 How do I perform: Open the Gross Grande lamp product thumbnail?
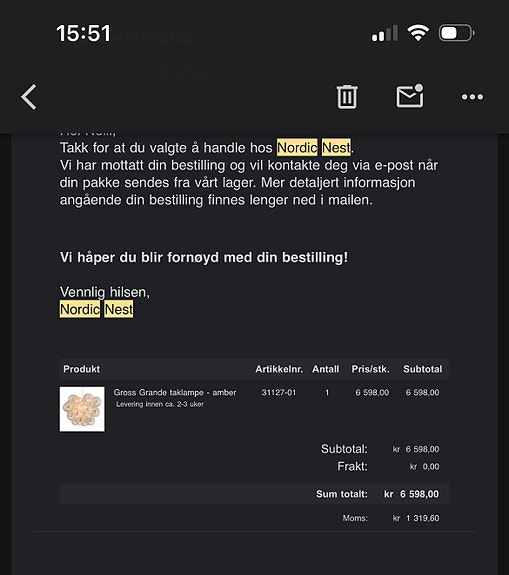[x=82, y=409]
